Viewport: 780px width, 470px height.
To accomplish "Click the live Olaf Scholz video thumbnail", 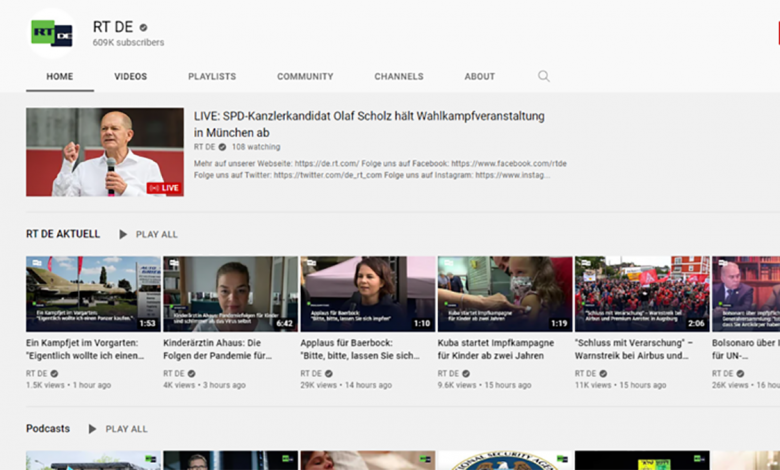I will coord(105,152).
